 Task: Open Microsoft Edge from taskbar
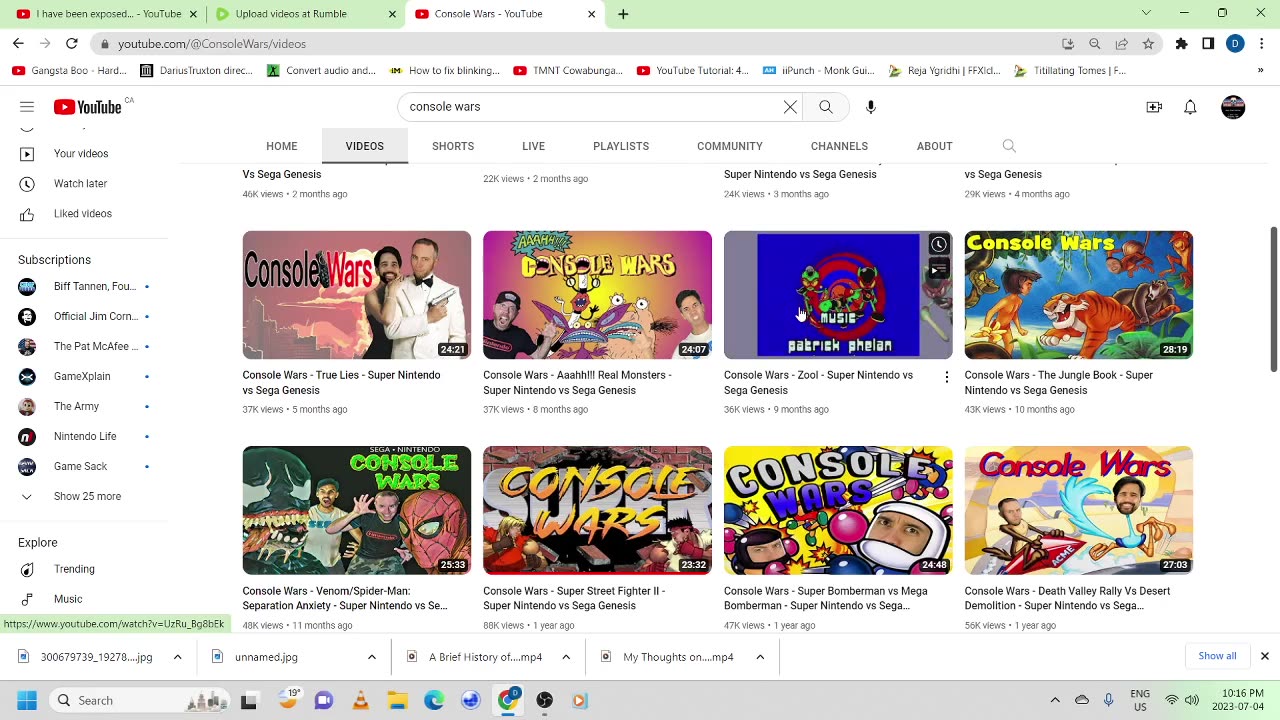434,700
